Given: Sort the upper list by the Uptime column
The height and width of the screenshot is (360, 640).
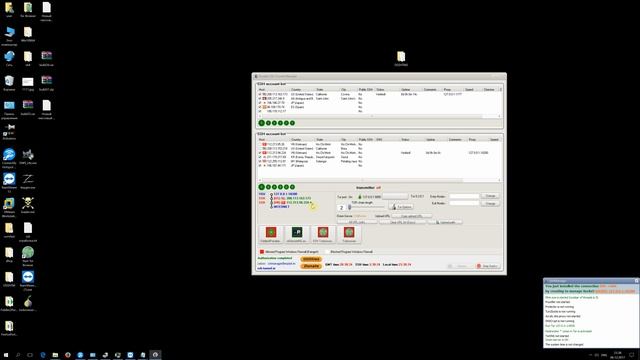Looking at the screenshot, I should coord(411,89).
